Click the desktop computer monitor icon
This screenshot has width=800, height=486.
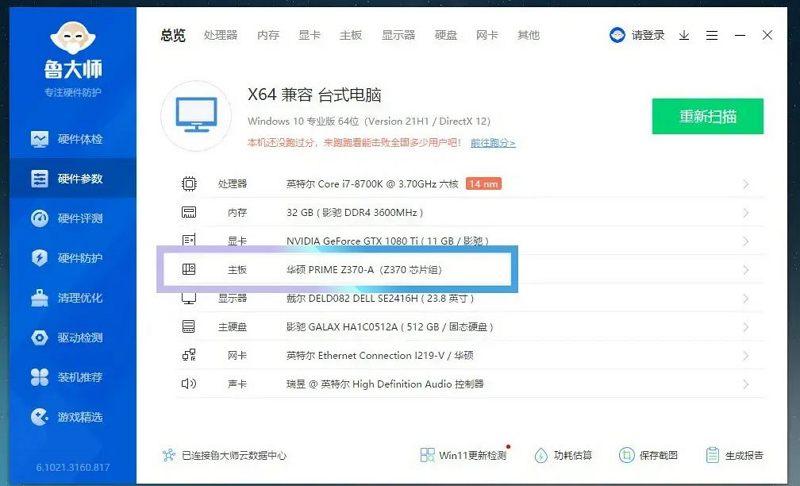(x=196, y=116)
